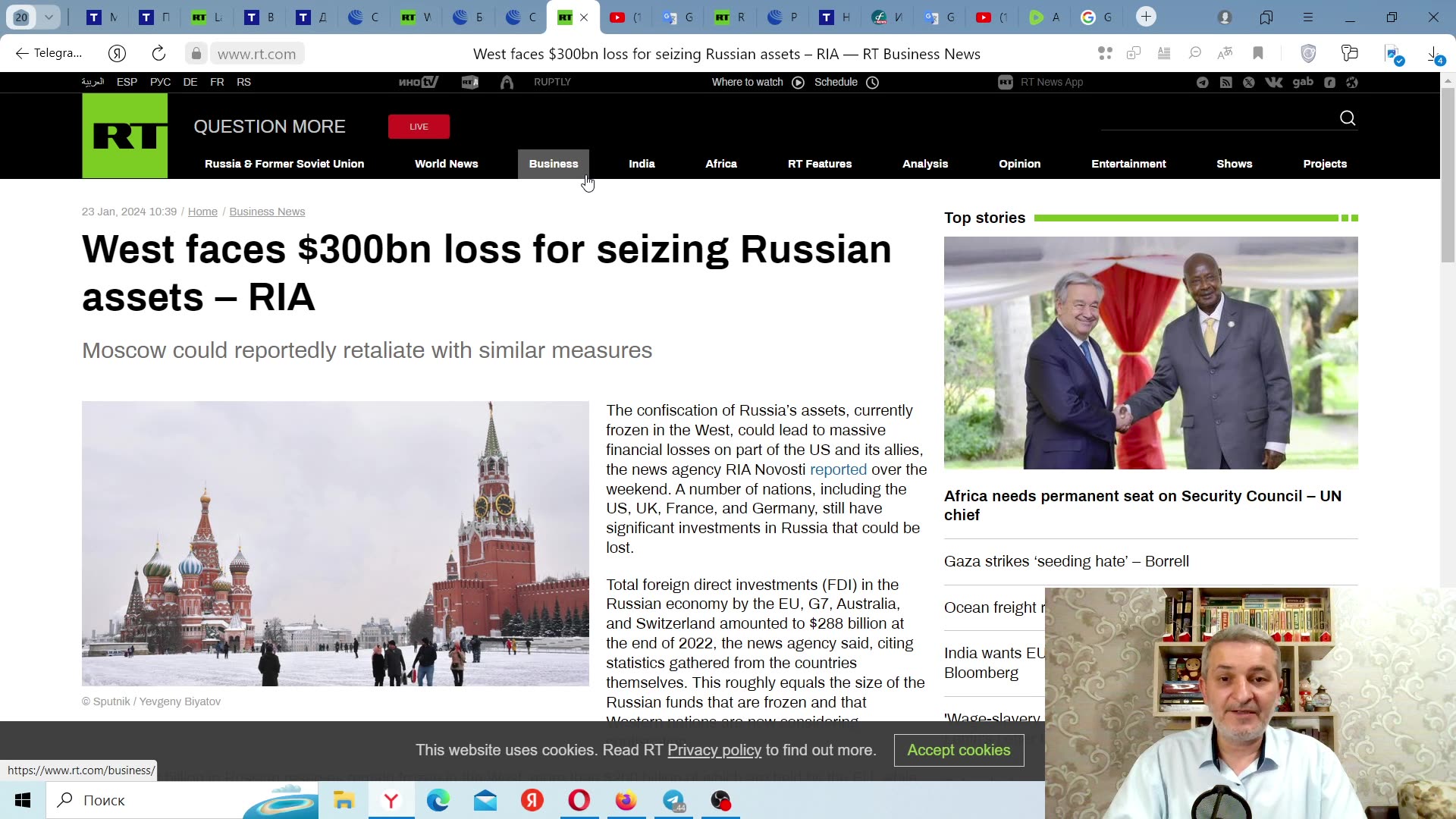This screenshot has height=819, width=1456.
Task: Open the Protect shield icon
Action: coord(1308,53)
